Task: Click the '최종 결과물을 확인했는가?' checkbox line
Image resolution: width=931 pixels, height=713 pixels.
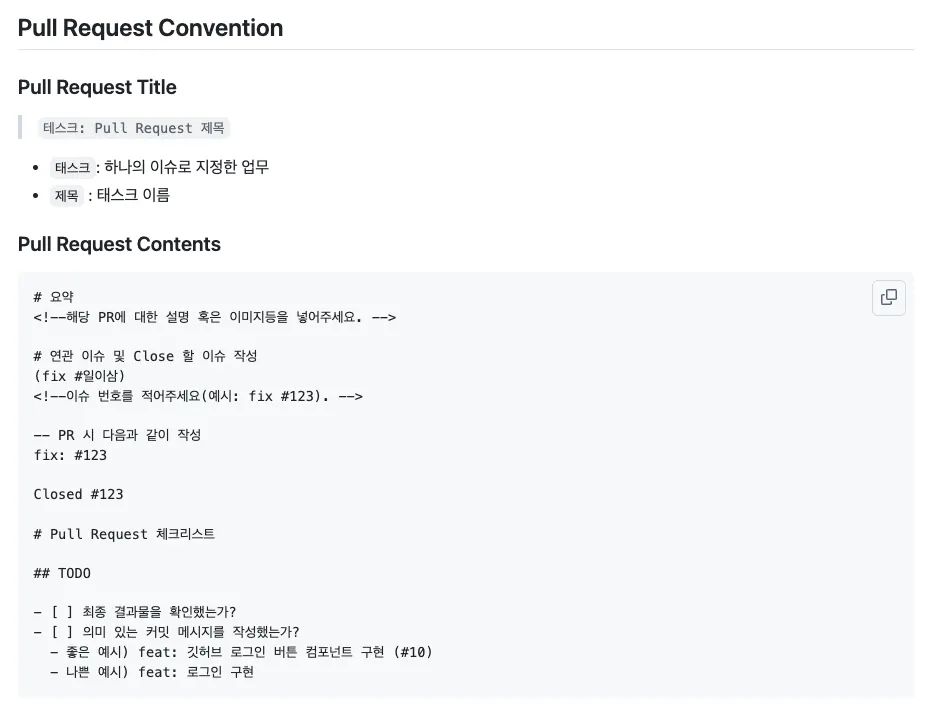Action: 135,612
